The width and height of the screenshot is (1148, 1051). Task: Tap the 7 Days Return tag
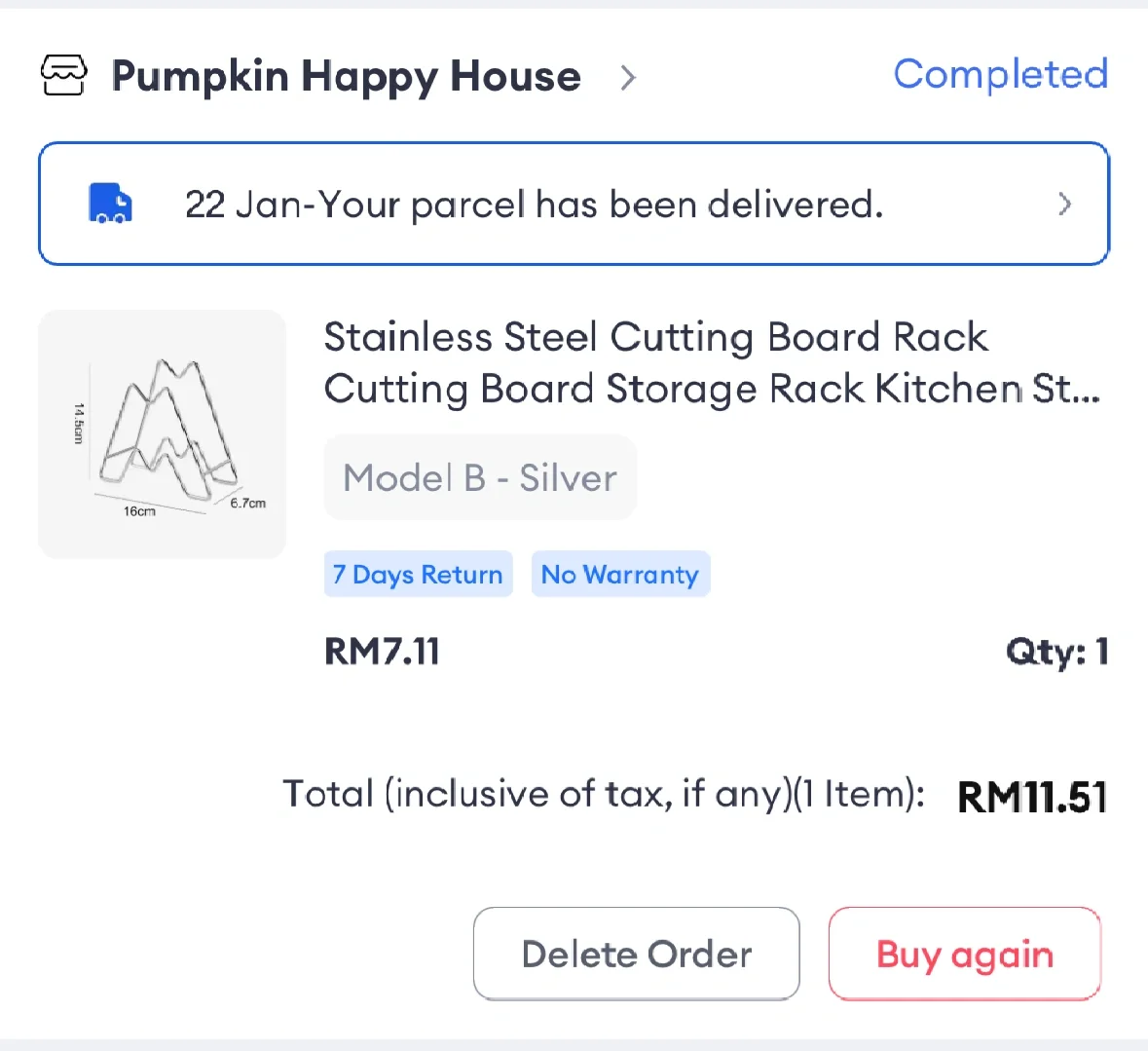[x=418, y=575]
